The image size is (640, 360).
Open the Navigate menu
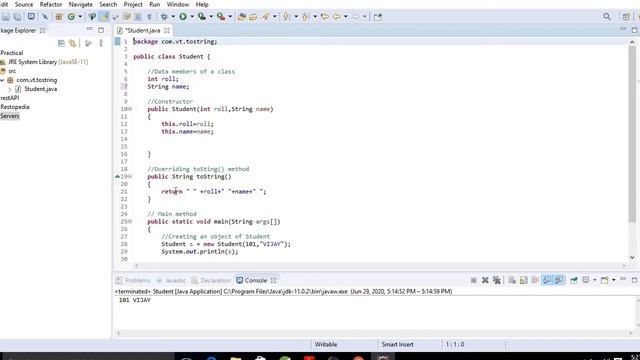click(80, 4)
